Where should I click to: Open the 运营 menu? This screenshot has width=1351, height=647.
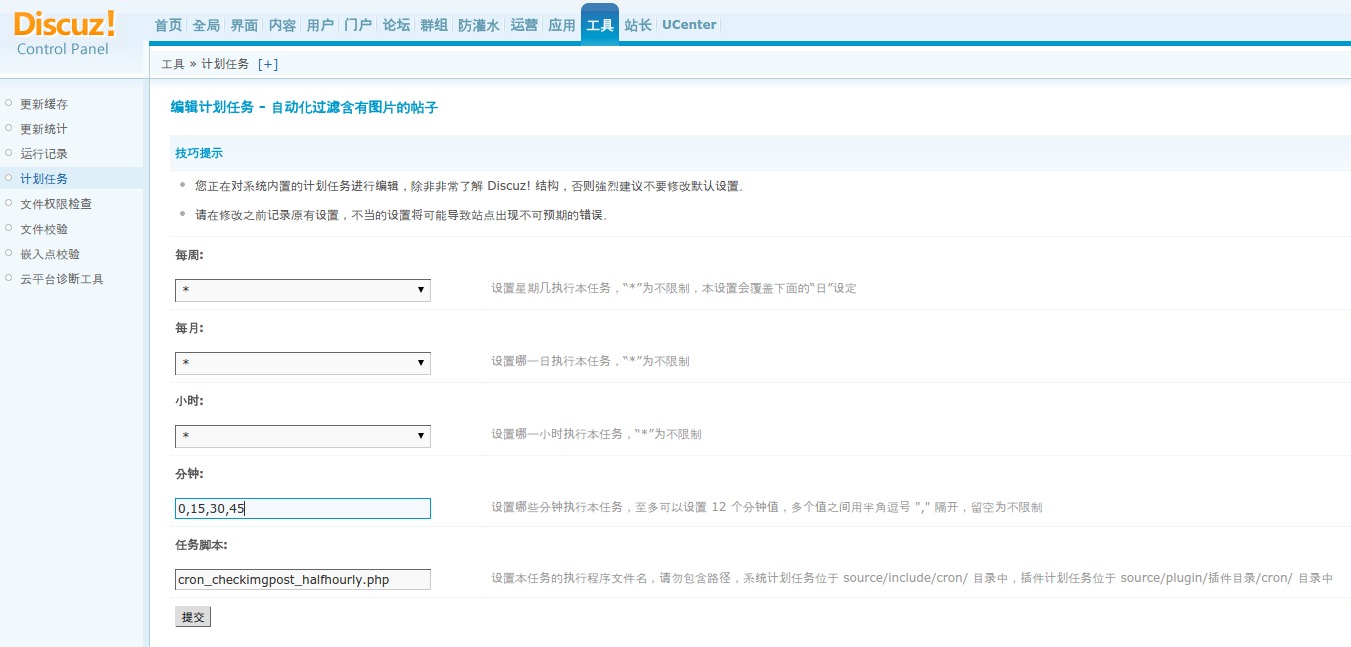523,25
